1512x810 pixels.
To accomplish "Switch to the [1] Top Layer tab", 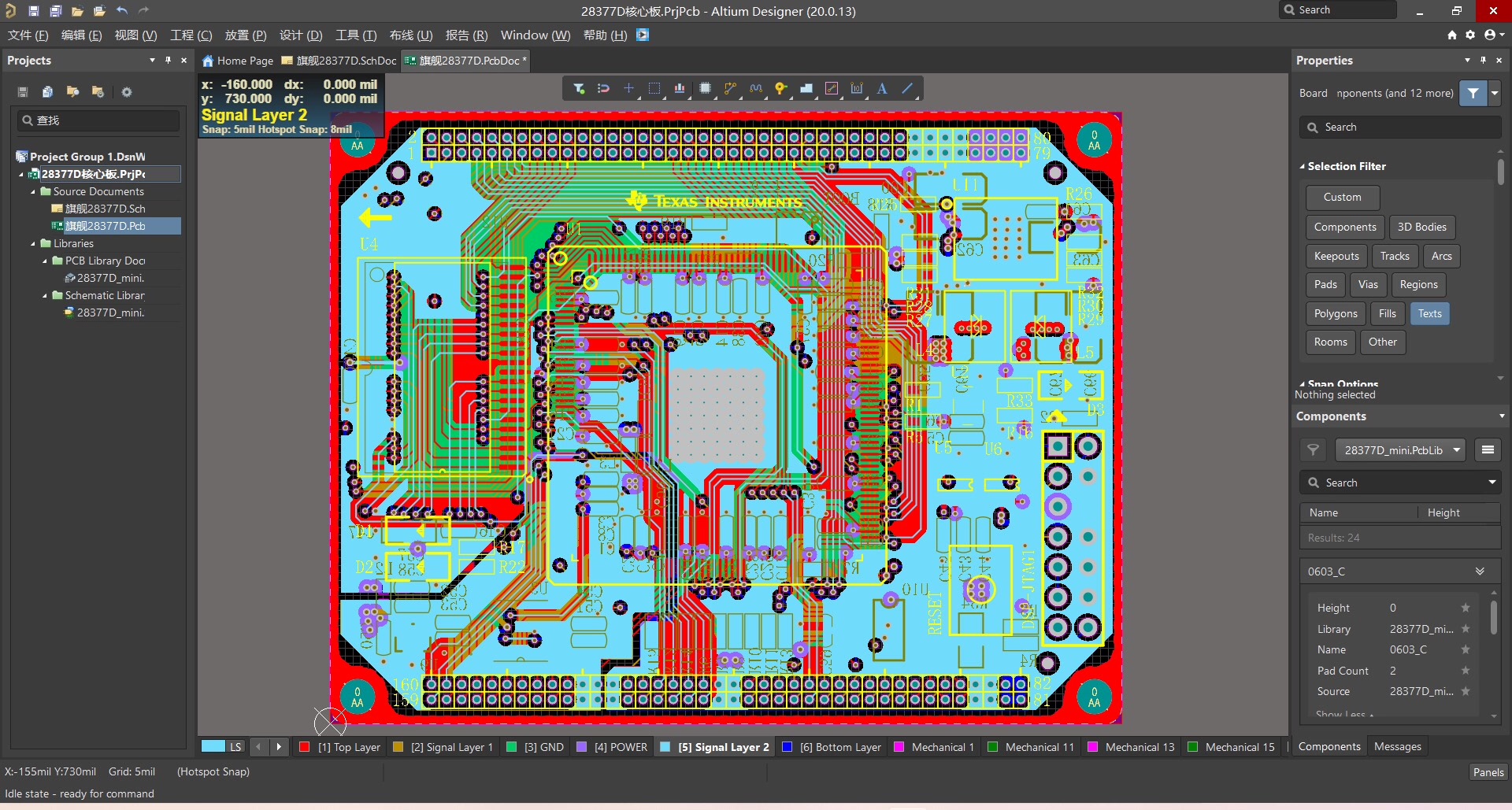I will [x=340, y=747].
